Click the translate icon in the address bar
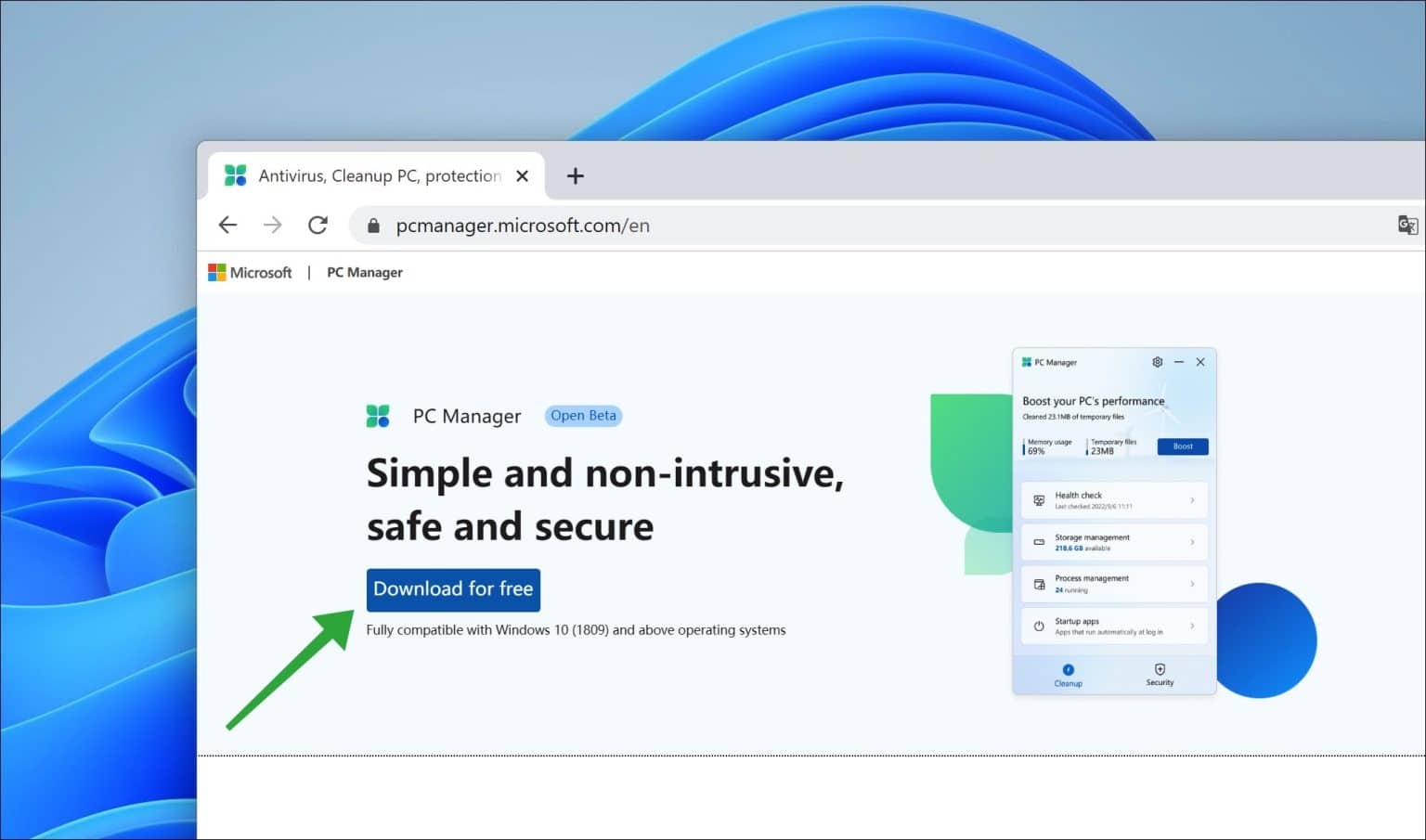Image resolution: width=1426 pixels, height=840 pixels. [1407, 225]
